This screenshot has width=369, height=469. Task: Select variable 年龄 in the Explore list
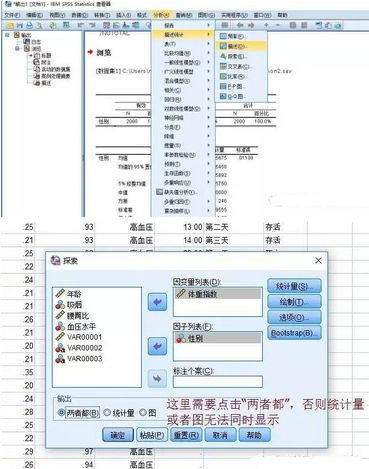tap(69, 294)
